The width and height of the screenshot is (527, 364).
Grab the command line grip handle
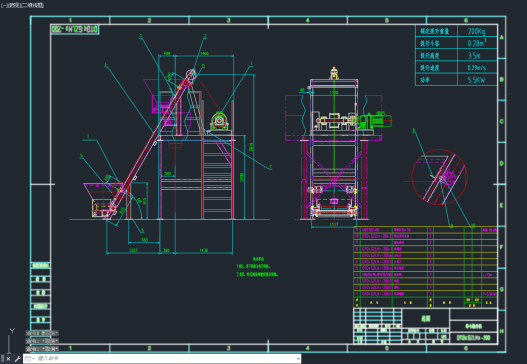click(3, 359)
